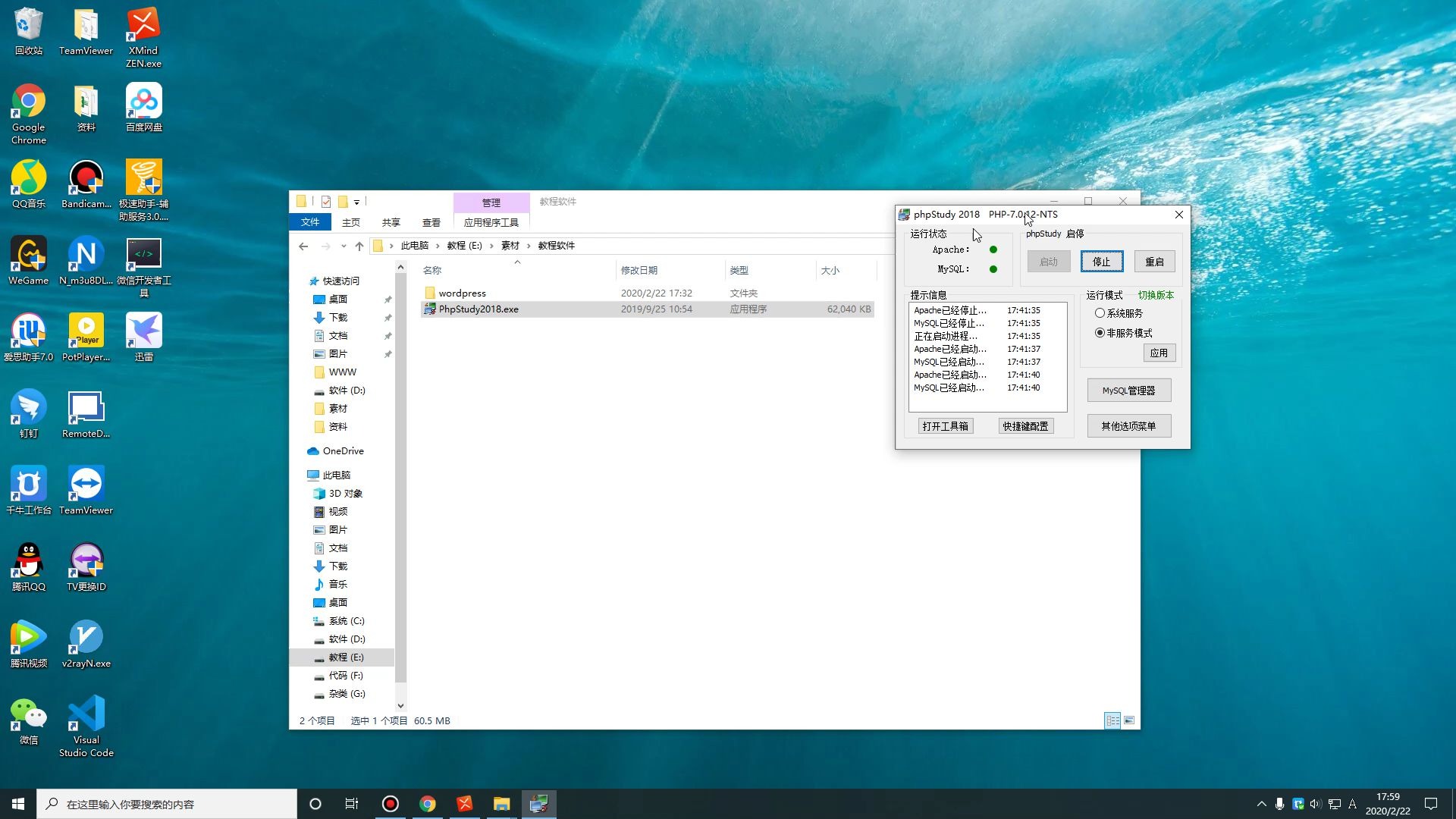This screenshot has width=1456, height=819.
Task: Click the Windows Start button
Action: point(18,804)
